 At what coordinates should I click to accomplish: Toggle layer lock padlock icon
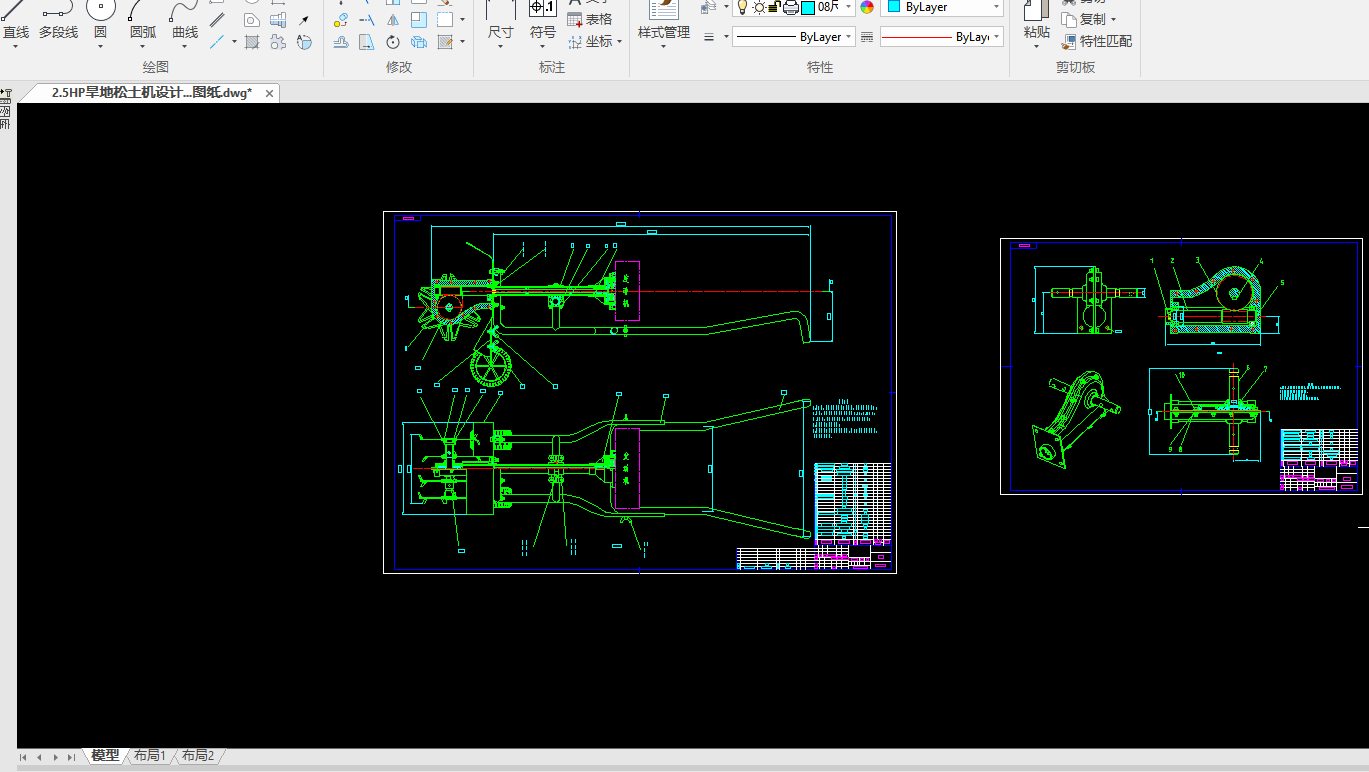tap(774, 7)
